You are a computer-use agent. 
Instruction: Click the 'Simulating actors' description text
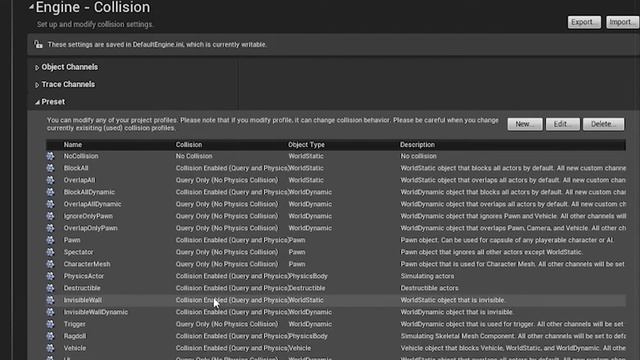coord(427,276)
